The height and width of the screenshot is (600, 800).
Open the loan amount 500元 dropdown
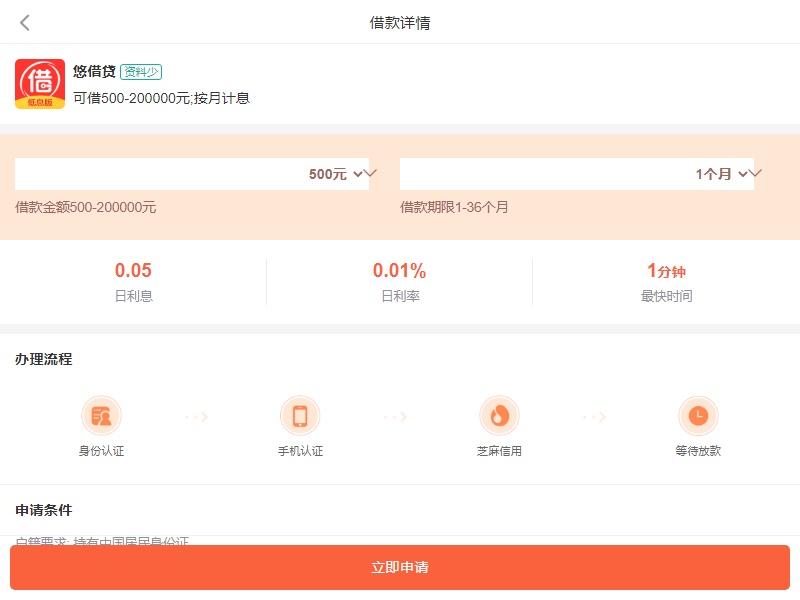(190, 174)
